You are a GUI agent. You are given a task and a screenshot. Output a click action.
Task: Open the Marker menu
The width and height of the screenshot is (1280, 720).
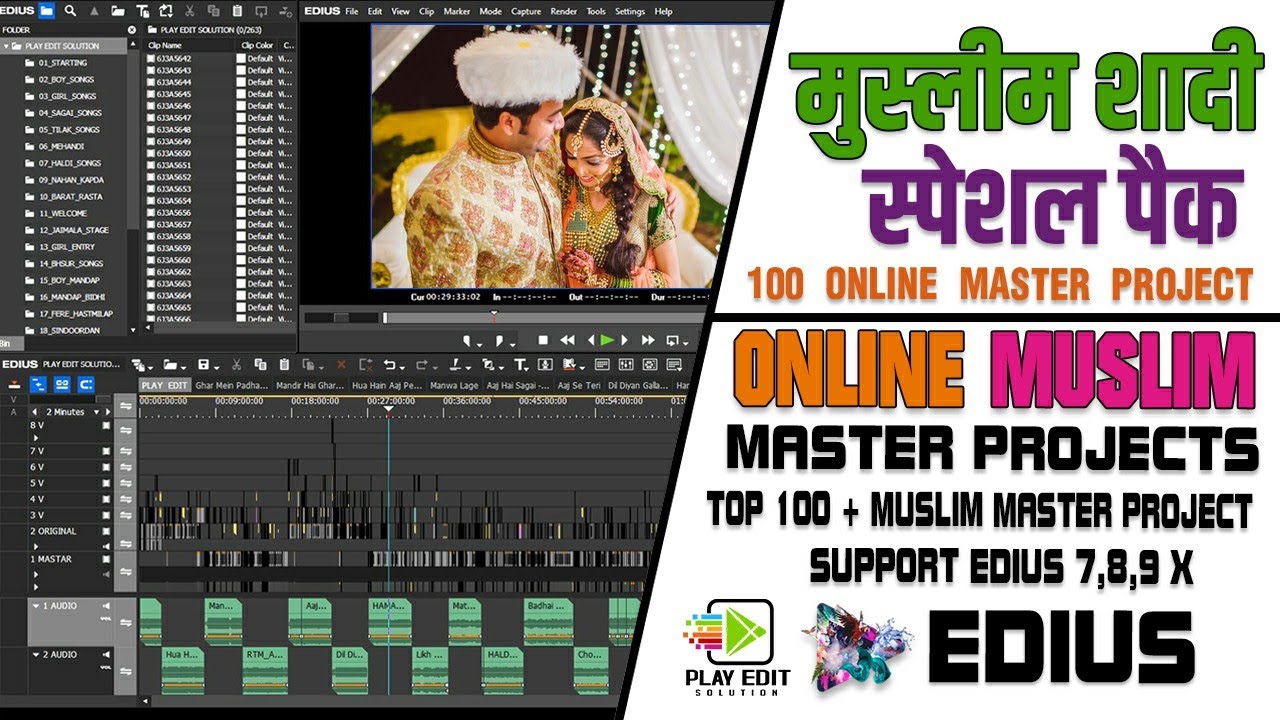tap(457, 11)
